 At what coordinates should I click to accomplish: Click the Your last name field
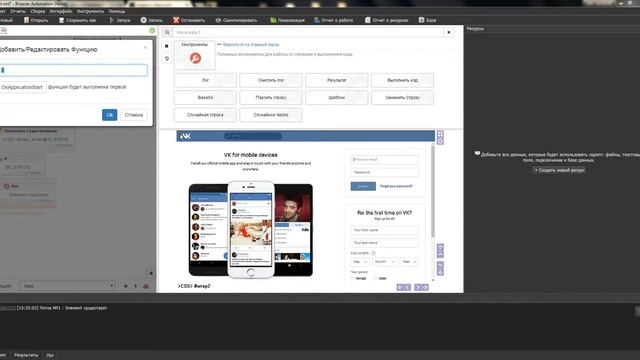[384, 243]
